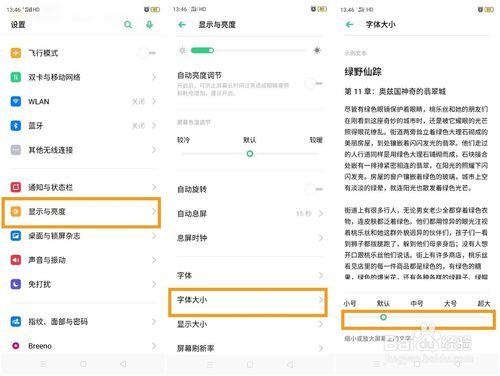Enable 自动亮度调节 switch
The height and width of the screenshot is (376, 500).
point(314,83)
